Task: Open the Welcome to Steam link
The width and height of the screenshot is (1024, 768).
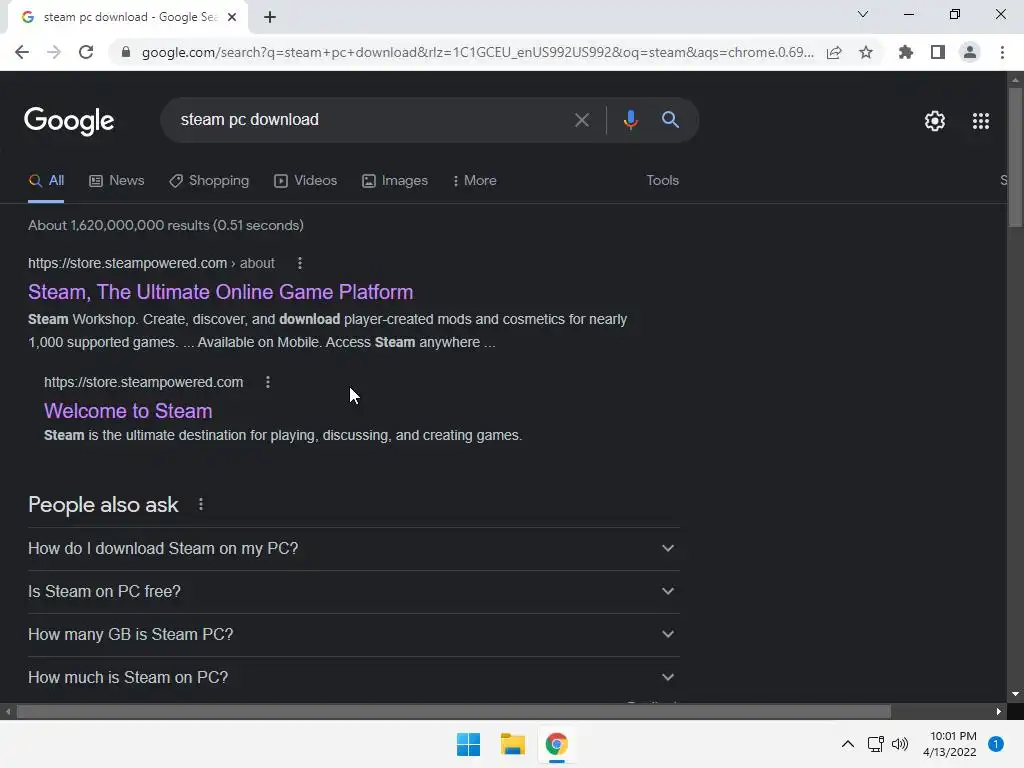Action: [x=128, y=411]
